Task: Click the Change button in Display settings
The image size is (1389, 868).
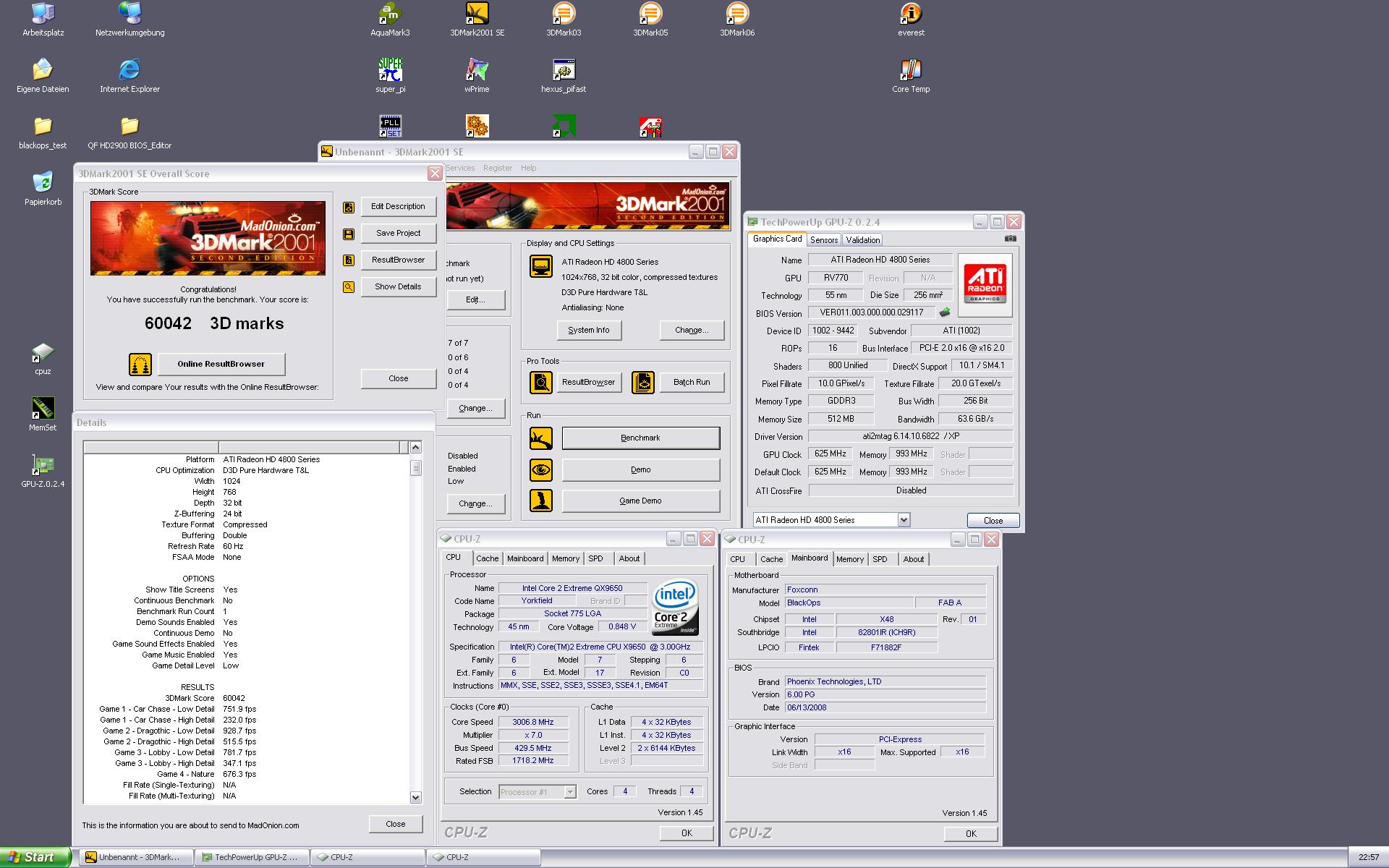Action: click(x=692, y=330)
